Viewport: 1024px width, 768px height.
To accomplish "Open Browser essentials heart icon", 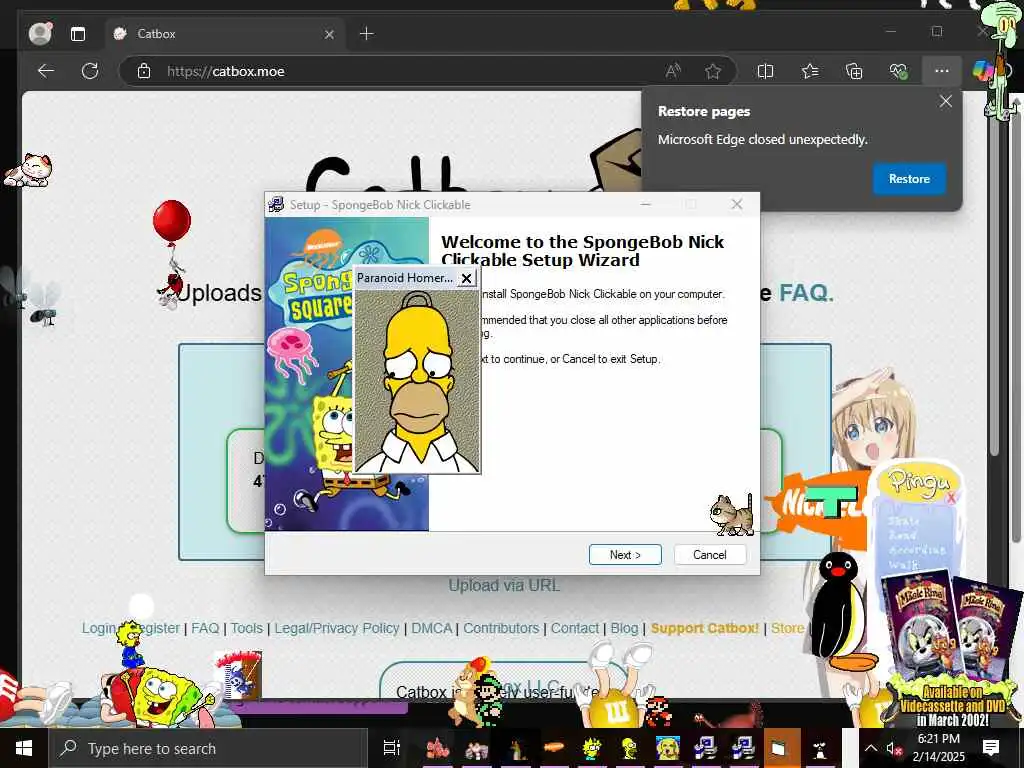I will pos(899,71).
